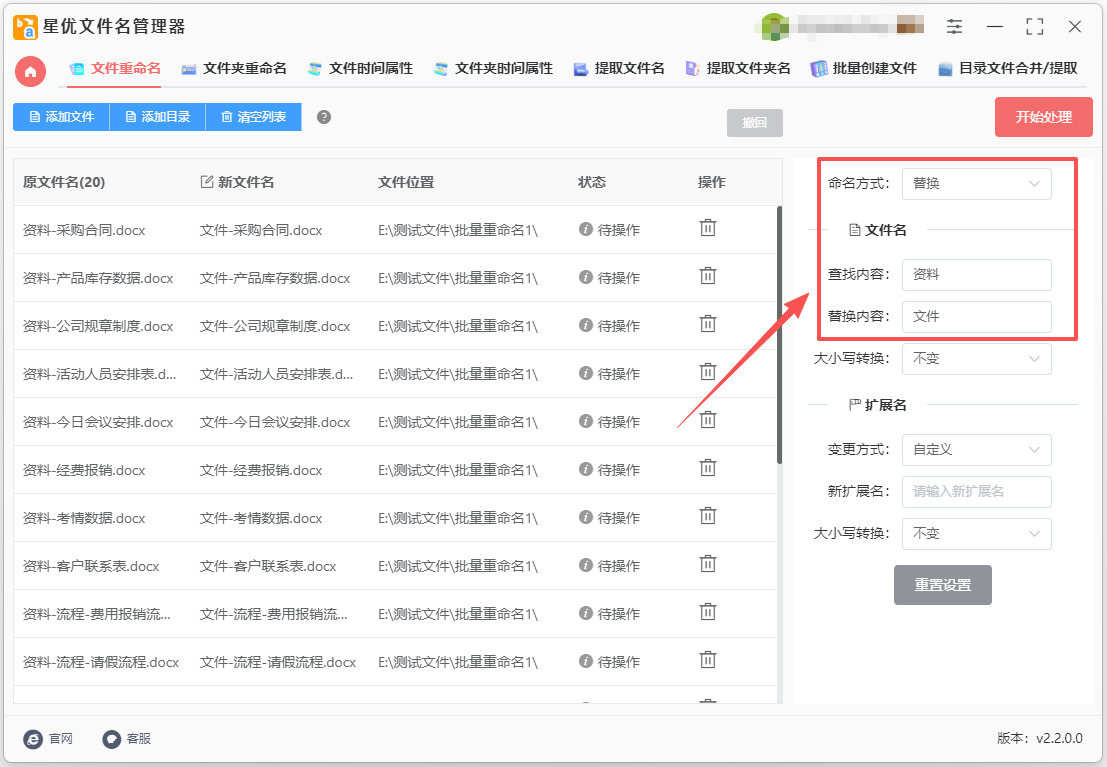Viewport: 1107px width, 767px height.
Task: Click the 官网 browser icon
Action: pos(34,739)
